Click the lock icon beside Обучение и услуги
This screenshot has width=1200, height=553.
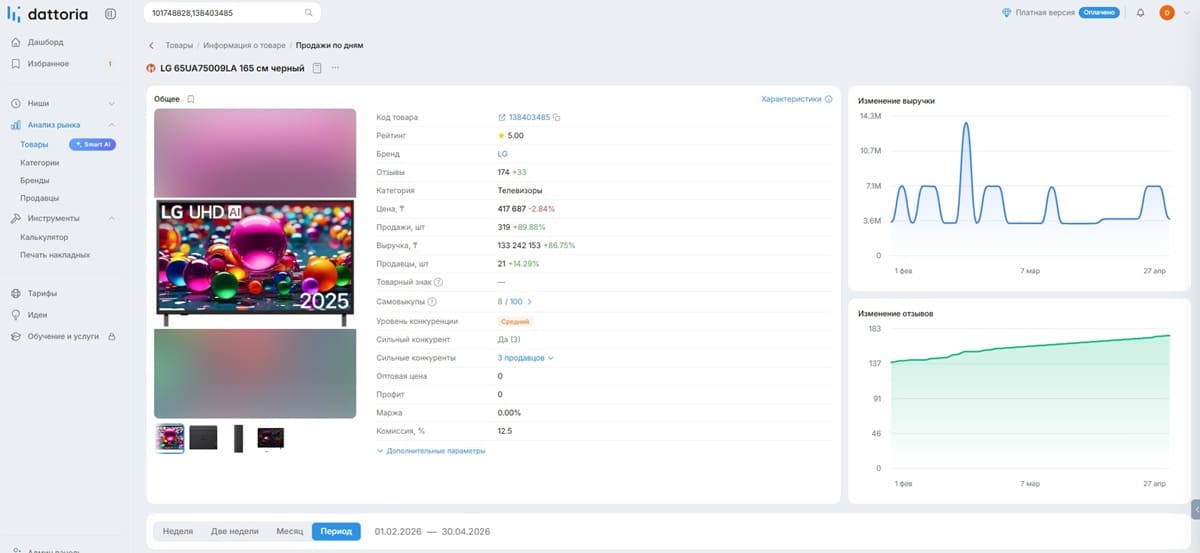tap(111, 337)
